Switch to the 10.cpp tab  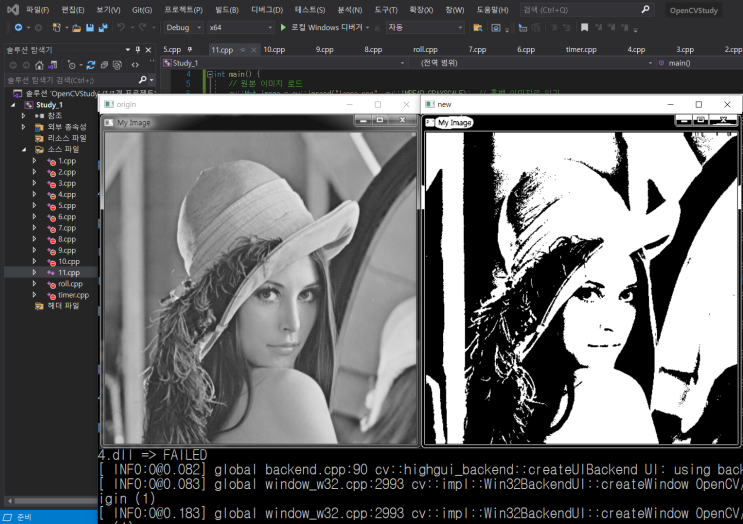274,50
